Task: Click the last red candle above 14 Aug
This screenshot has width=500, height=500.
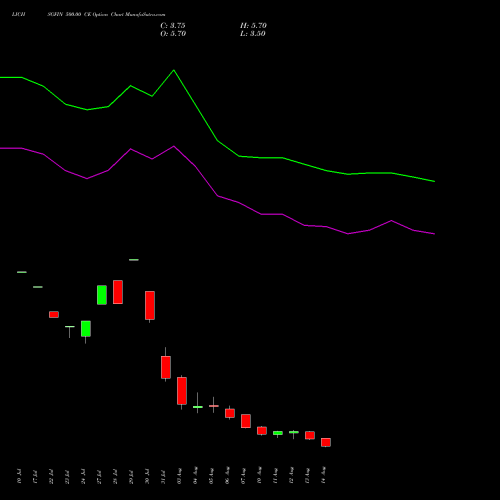Action: pyautogui.click(x=326, y=442)
